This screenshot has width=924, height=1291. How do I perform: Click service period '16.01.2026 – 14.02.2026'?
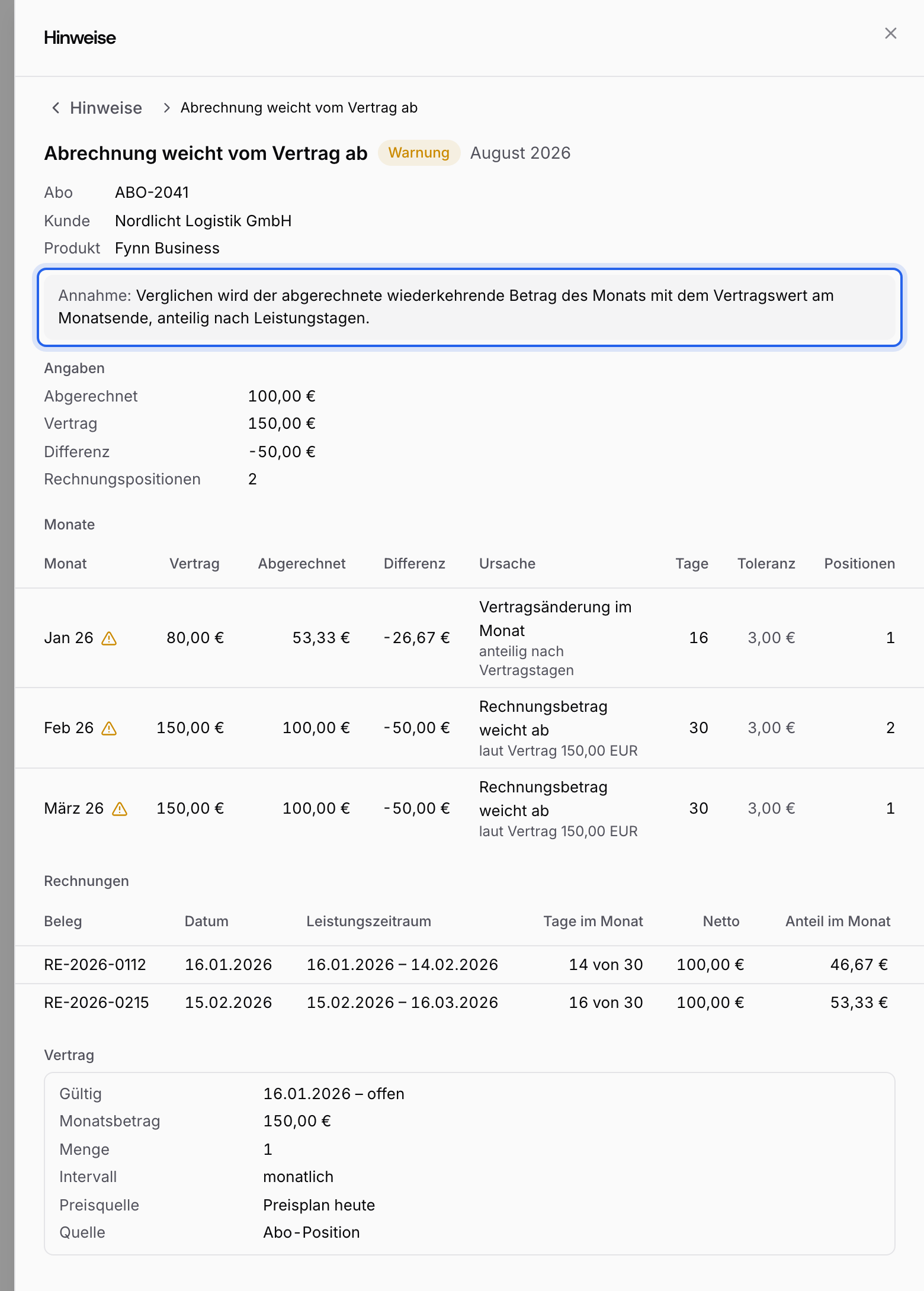(x=402, y=965)
